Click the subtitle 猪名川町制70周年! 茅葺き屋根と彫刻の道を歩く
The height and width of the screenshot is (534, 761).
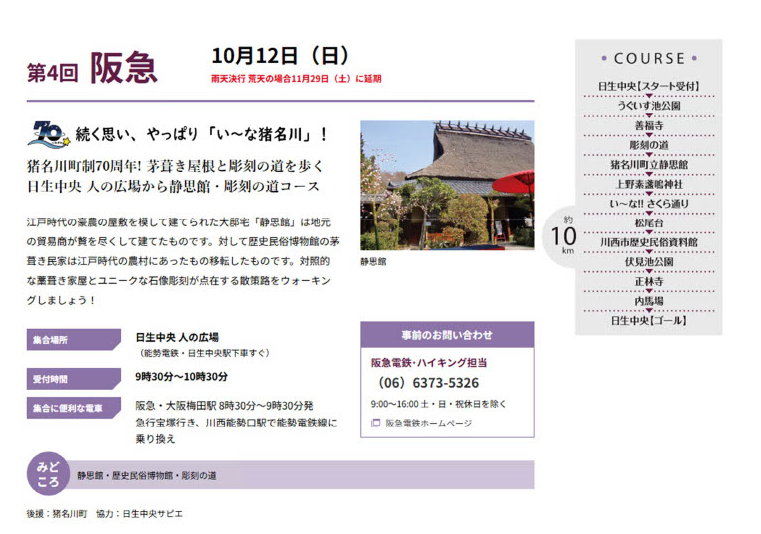pyautogui.click(x=175, y=166)
